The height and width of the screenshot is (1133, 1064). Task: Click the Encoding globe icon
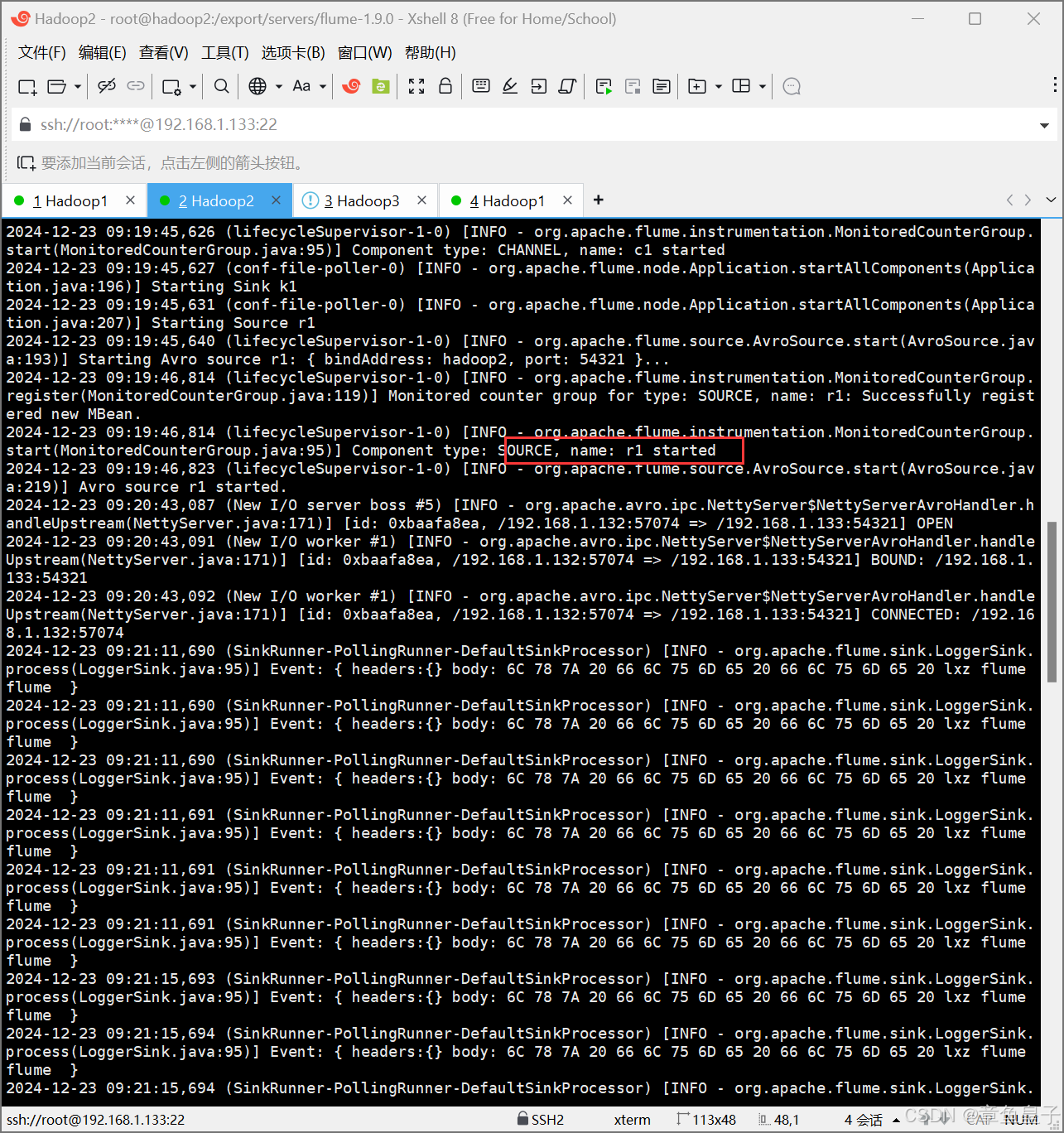click(258, 86)
